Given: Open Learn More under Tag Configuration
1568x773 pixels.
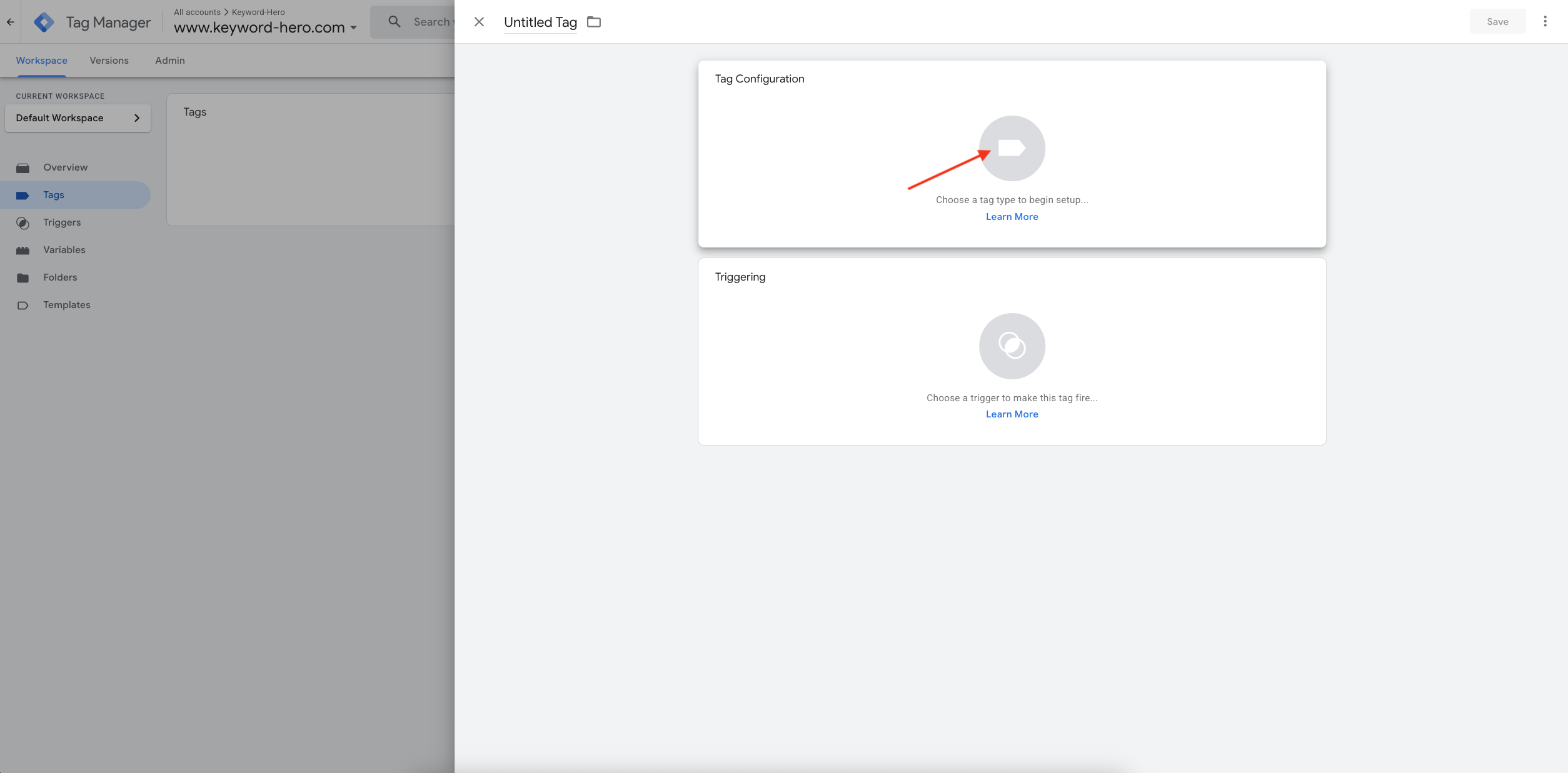Looking at the screenshot, I should click(1012, 217).
